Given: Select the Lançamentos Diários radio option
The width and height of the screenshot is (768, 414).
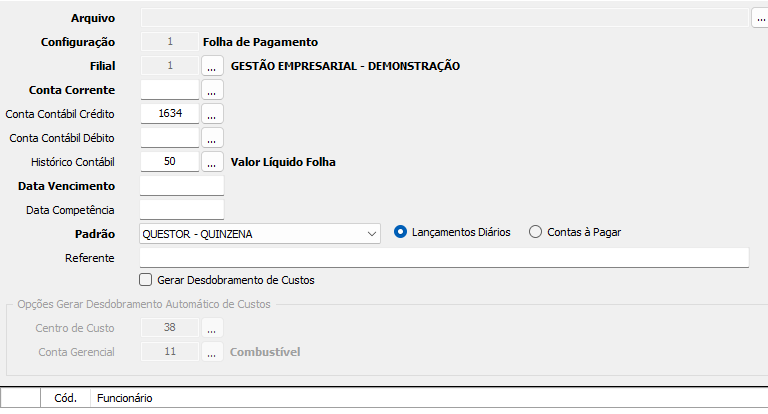Looking at the screenshot, I should [x=401, y=232].
